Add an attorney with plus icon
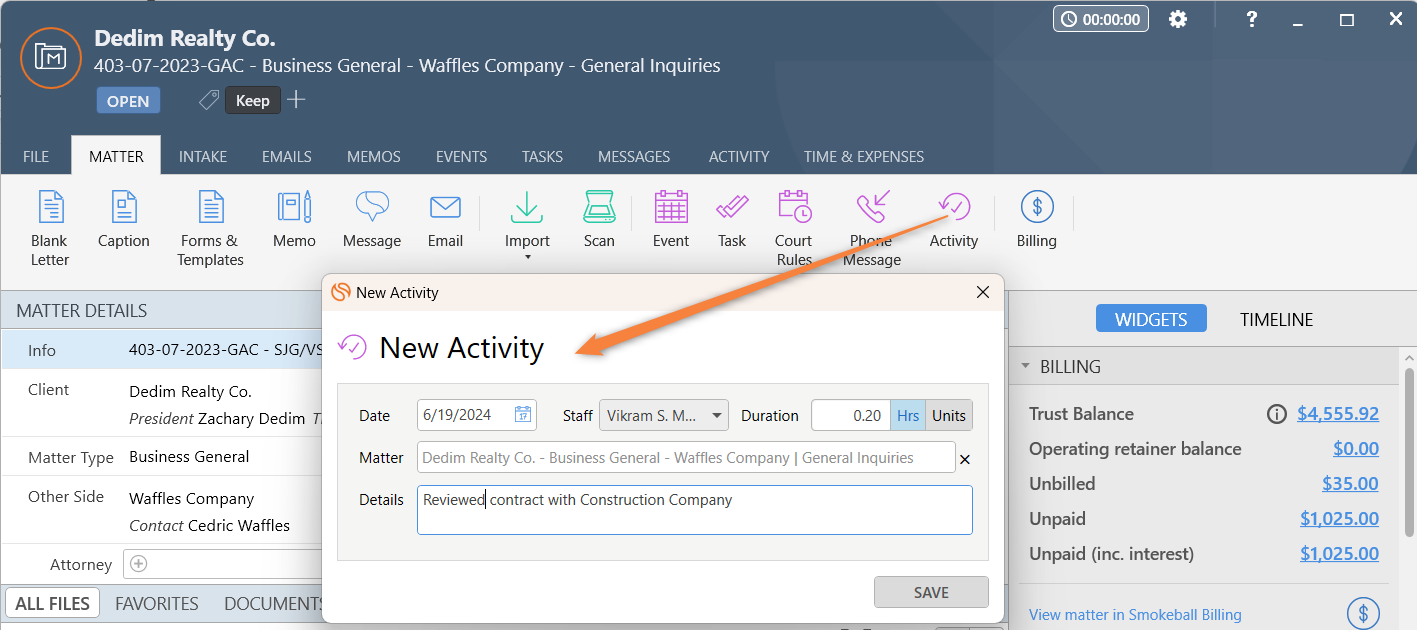The height and width of the screenshot is (630, 1417). click(139, 564)
